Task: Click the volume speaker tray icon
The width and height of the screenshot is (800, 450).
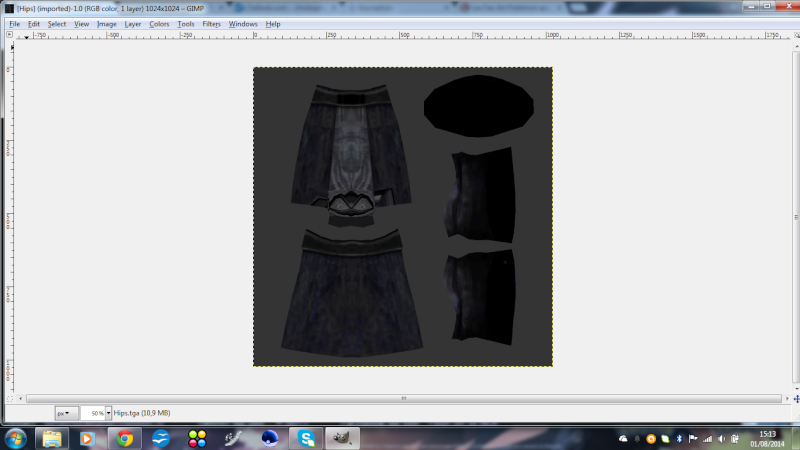Action: tap(721, 439)
